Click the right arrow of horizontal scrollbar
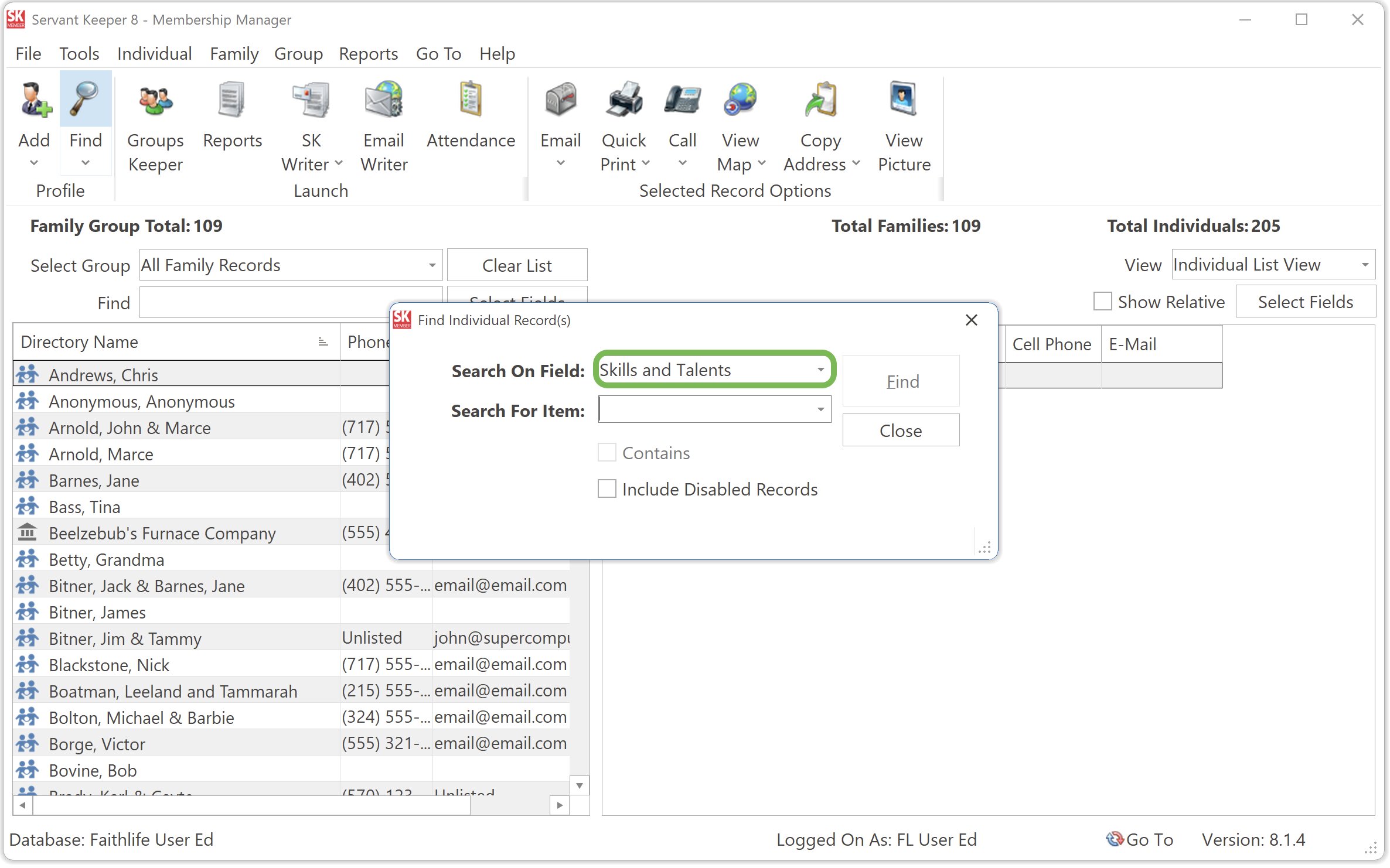The image size is (1390, 868). point(560,806)
